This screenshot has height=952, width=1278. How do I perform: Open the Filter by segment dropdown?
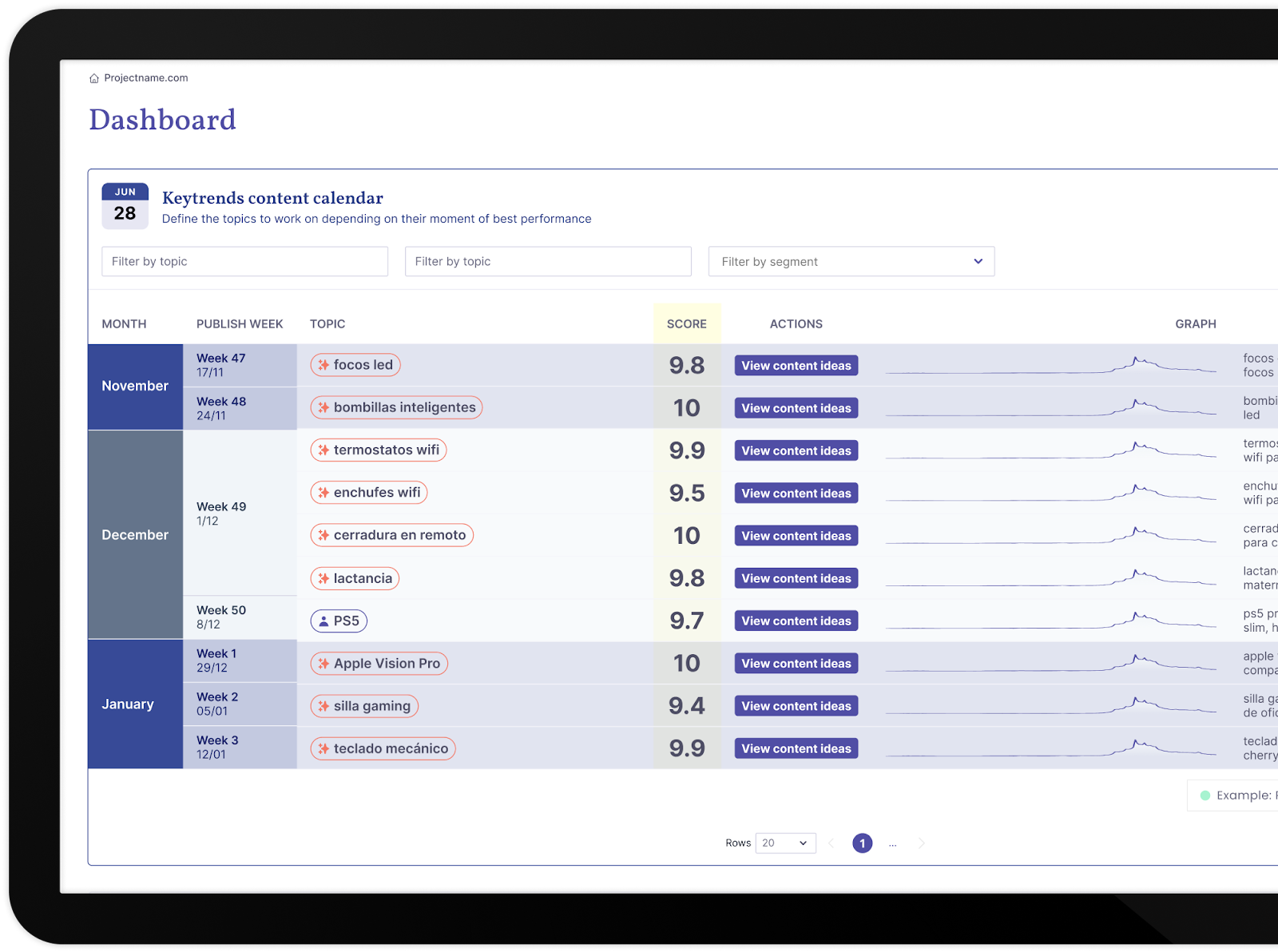point(851,261)
